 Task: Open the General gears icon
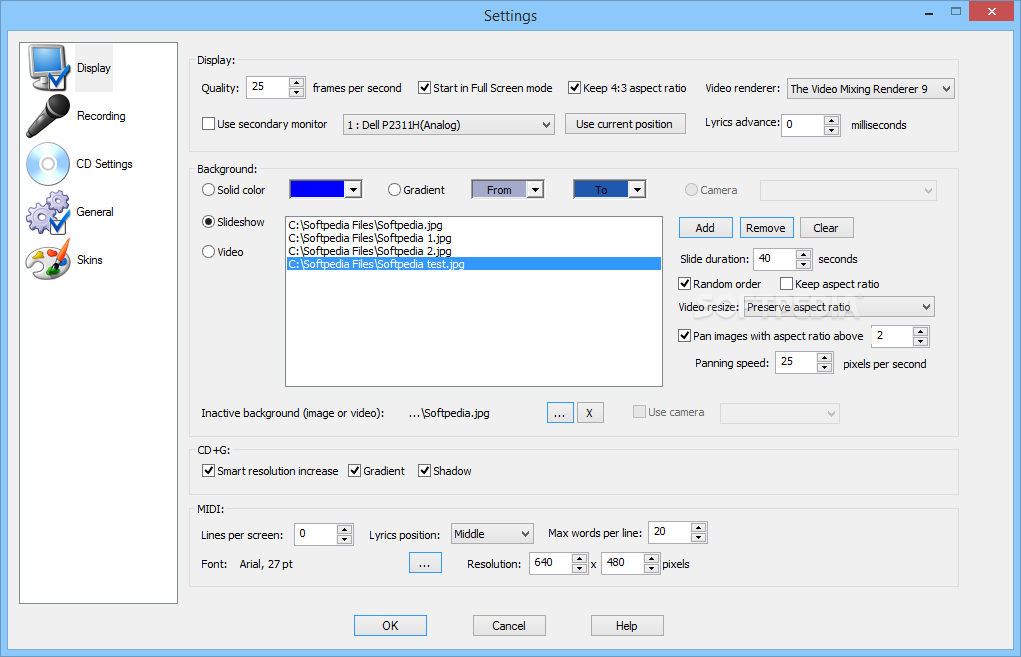[48, 212]
